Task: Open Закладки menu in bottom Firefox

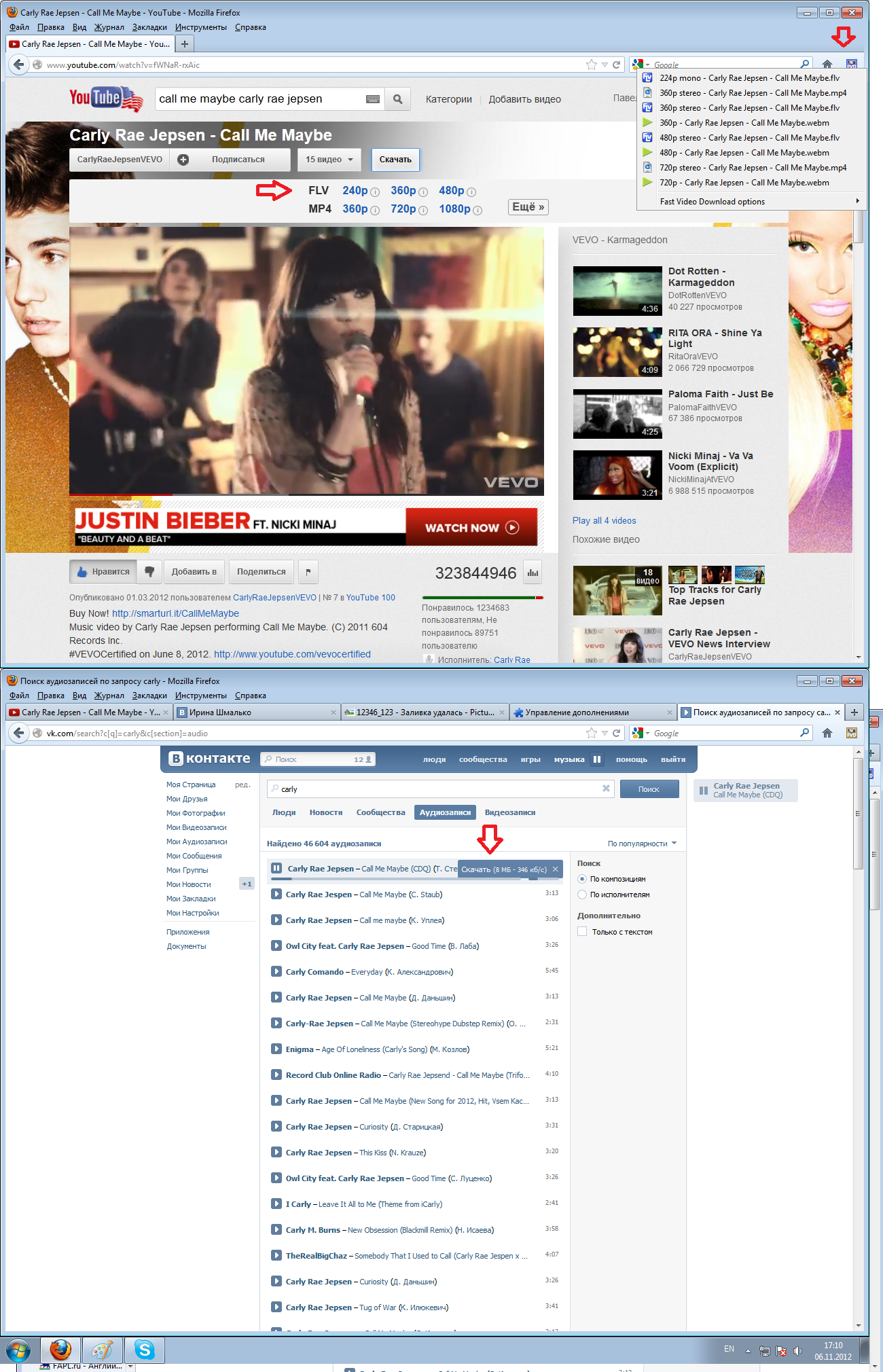Action: pyautogui.click(x=149, y=696)
